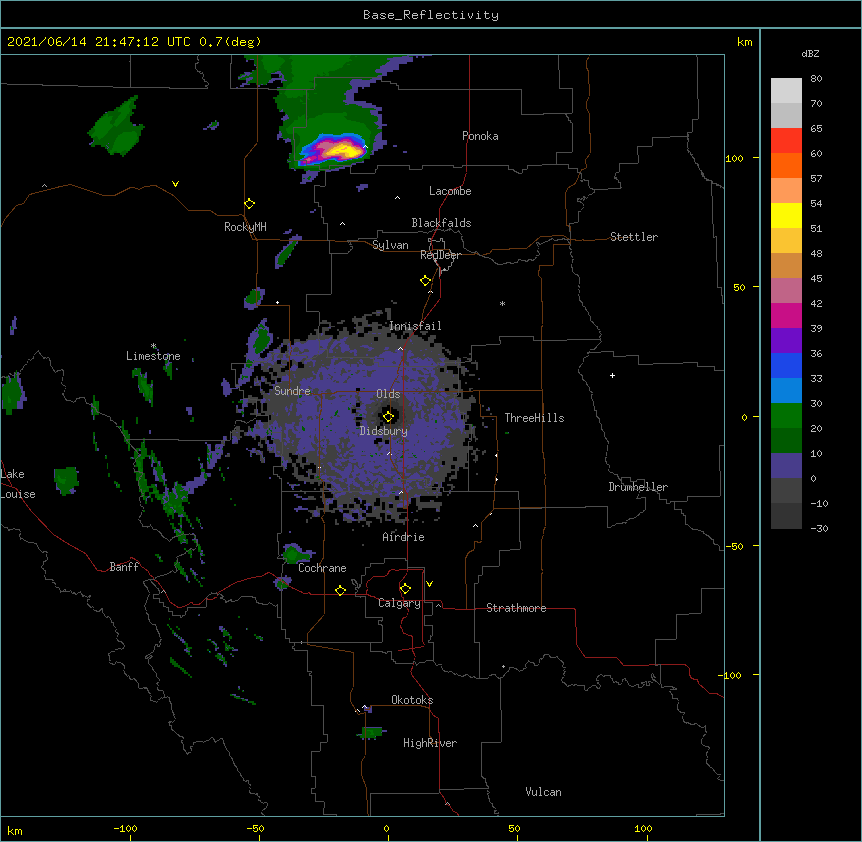
Task: Click the Calgary city label
Action: 400,603
